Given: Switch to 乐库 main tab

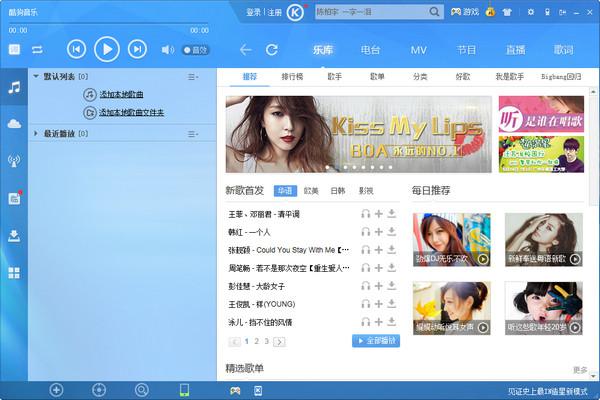Looking at the screenshot, I should 323,50.
